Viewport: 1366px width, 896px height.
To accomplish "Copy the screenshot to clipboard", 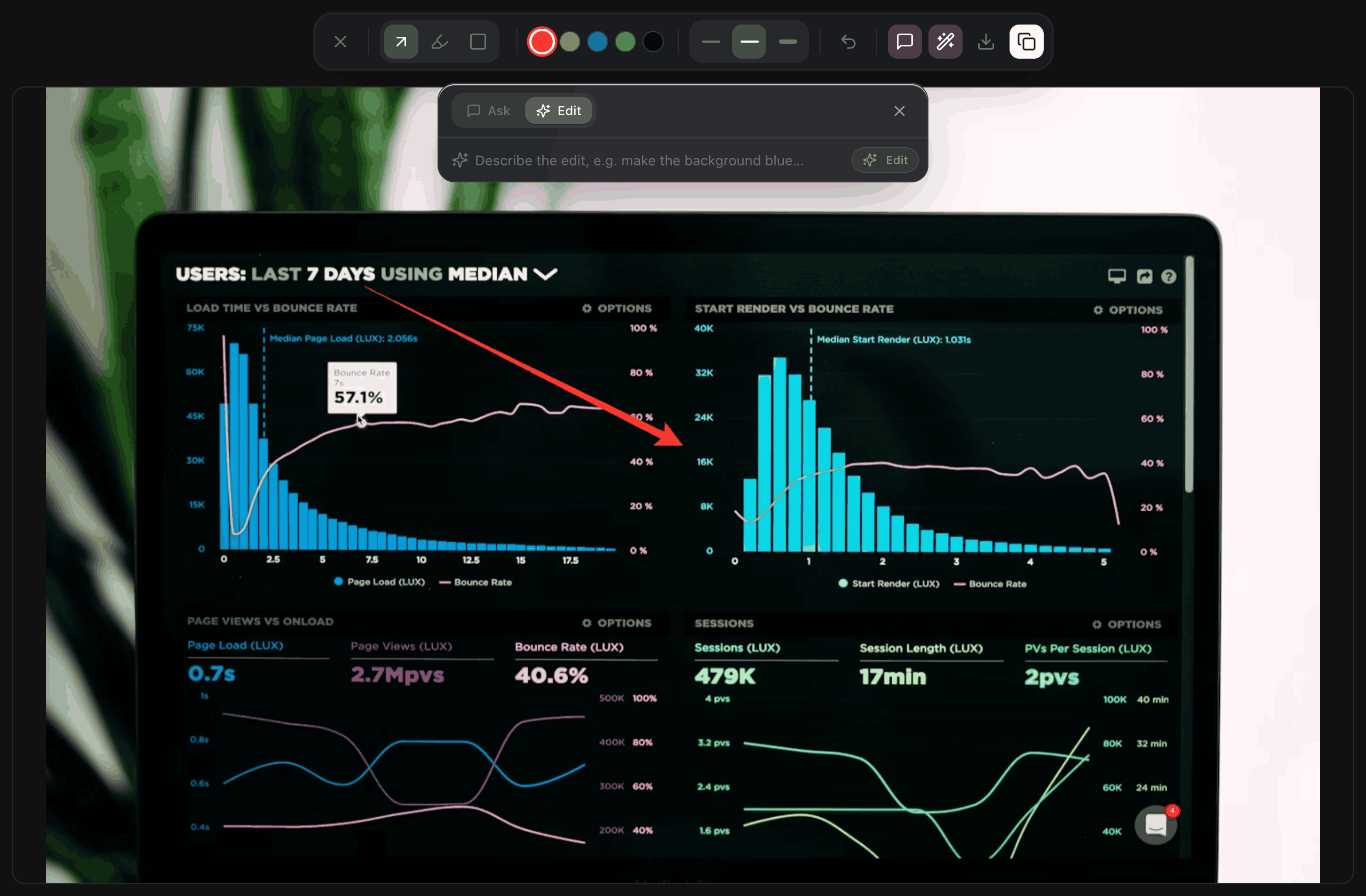I will point(1026,42).
